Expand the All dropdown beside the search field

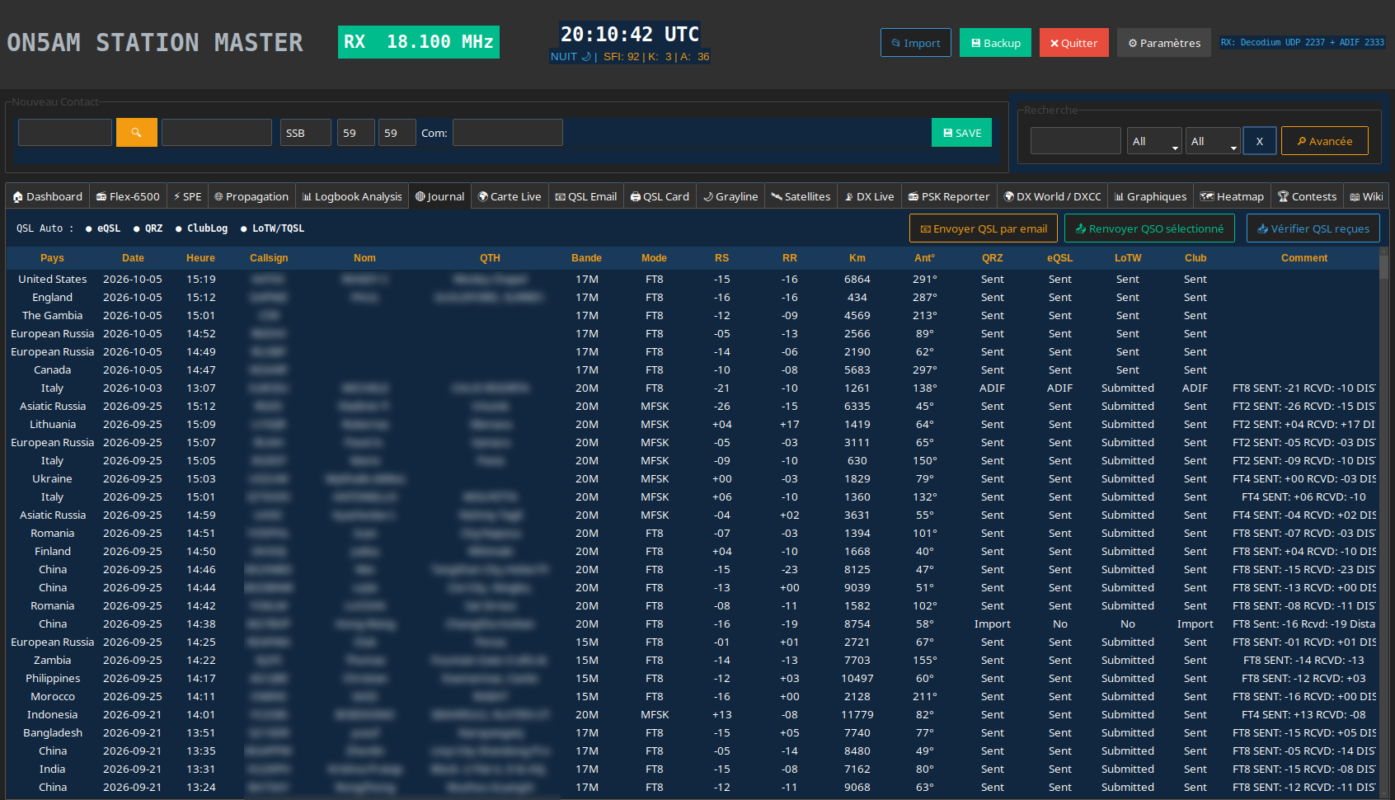(x=1154, y=141)
